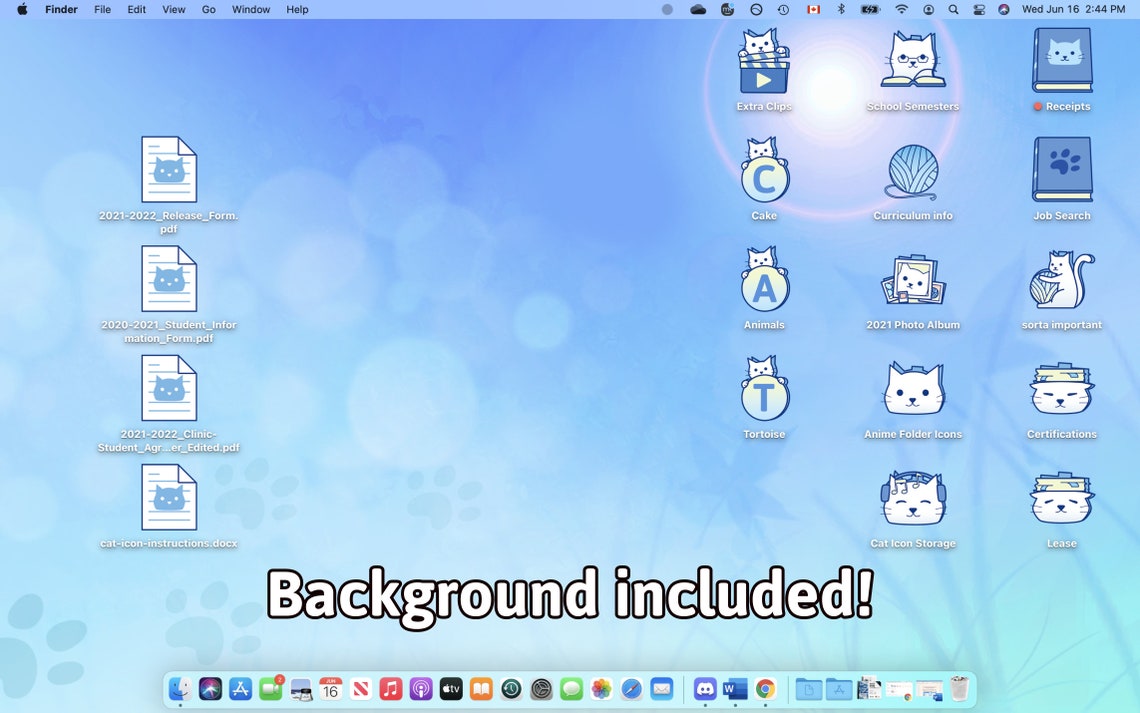Open the Podcasts app from the Dock

421,689
